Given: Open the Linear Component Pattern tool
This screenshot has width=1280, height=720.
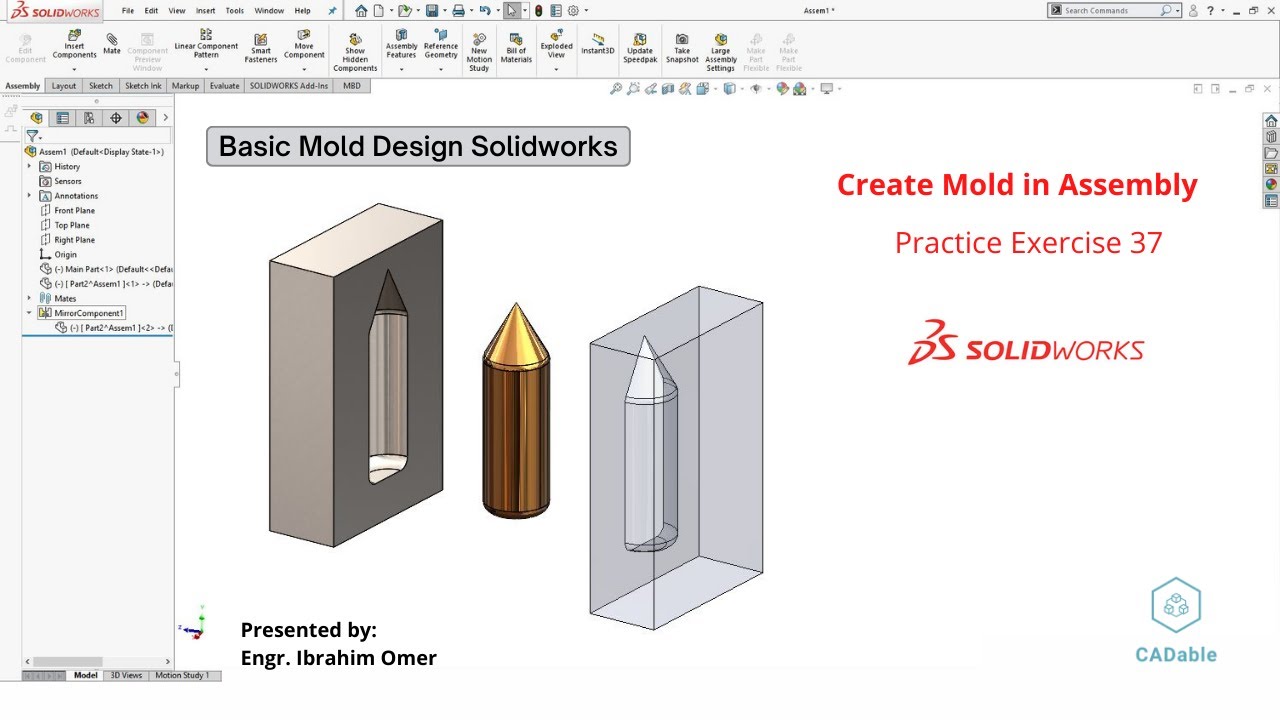Looking at the screenshot, I should pos(206,44).
